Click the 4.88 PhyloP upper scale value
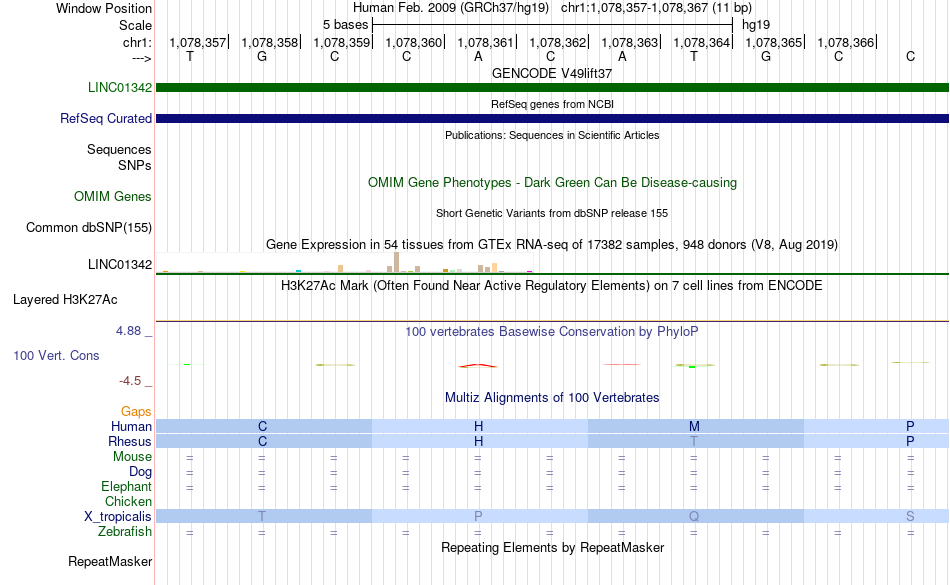 pyautogui.click(x=128, y=331)
